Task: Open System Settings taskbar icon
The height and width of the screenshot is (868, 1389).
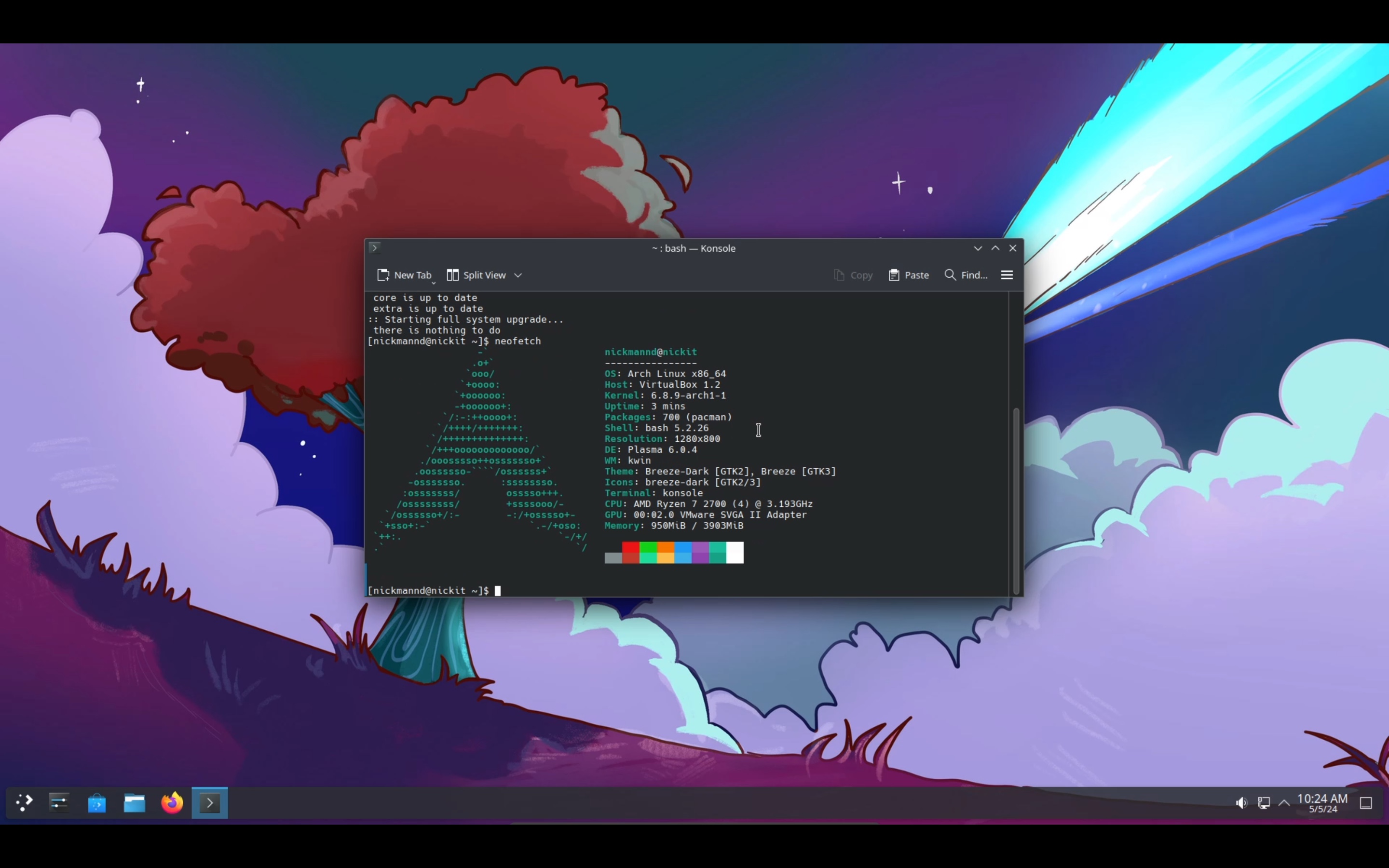Action: (x=58, y=802)
